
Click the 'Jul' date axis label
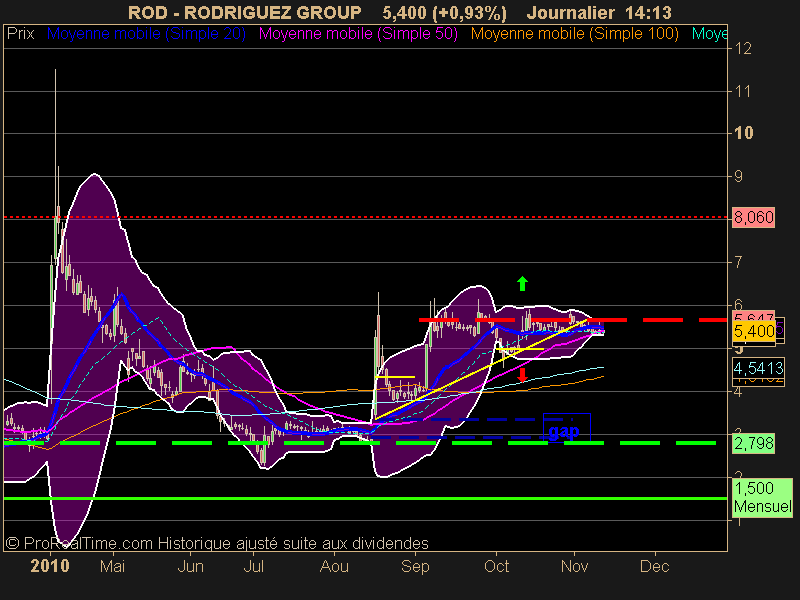[x=254, y=566]
